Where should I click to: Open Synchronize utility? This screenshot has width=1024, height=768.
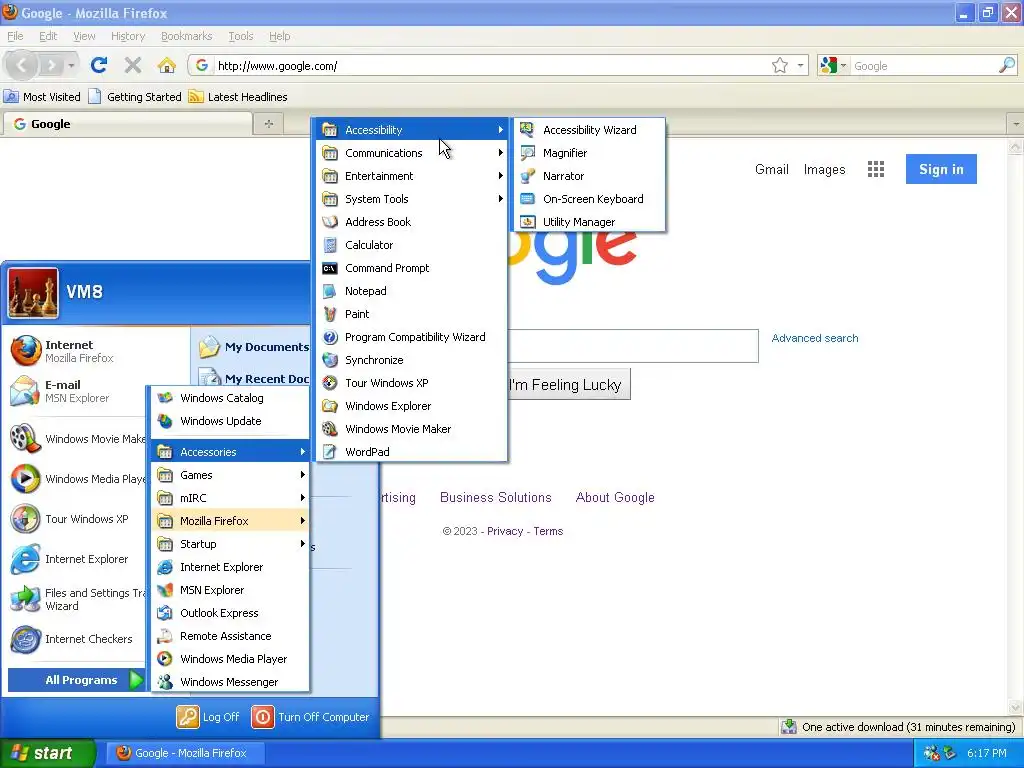tap(411, 360)
